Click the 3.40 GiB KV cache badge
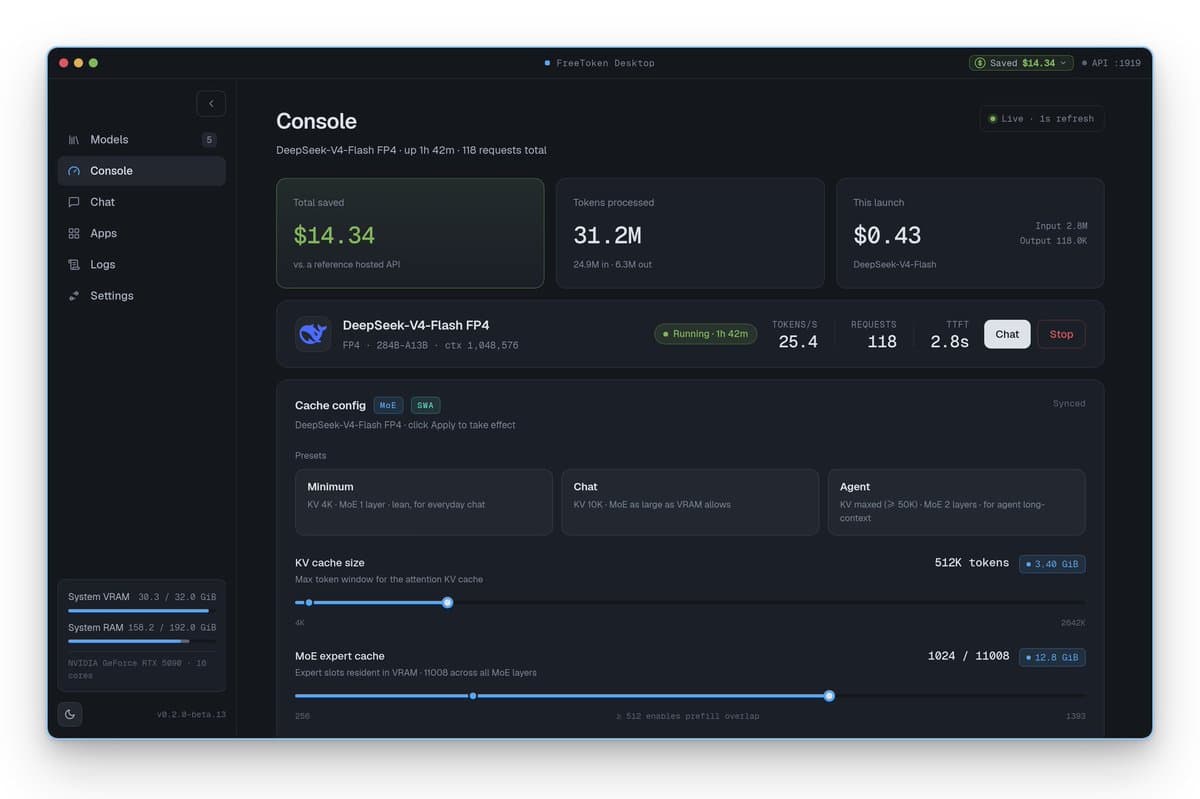This screenshot has height=799, width=1200. (1052, 564)
